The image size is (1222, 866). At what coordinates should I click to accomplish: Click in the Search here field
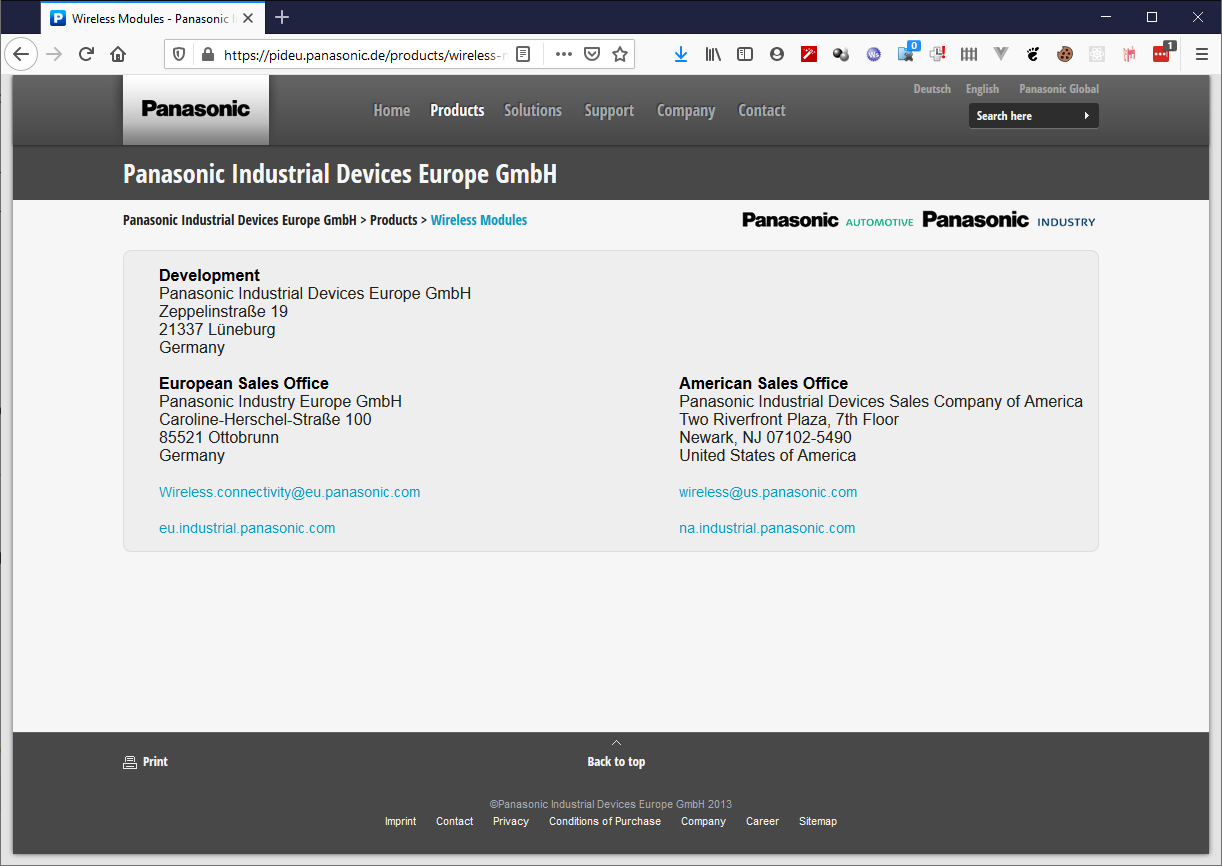click(1025, 116)
